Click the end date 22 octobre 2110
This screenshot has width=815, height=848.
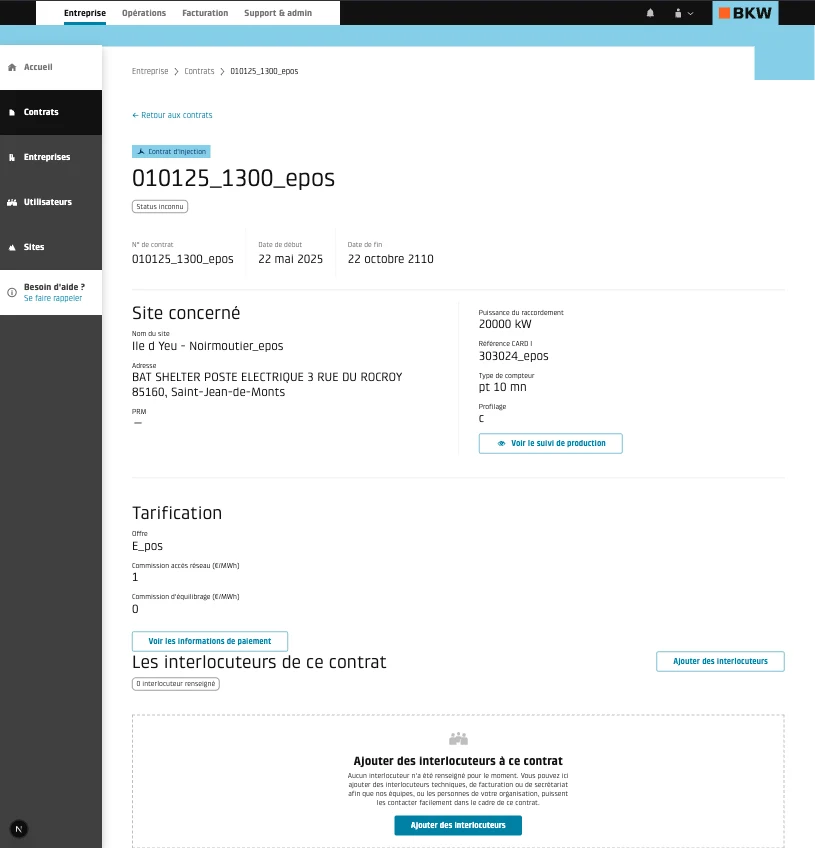coord(390,259)
